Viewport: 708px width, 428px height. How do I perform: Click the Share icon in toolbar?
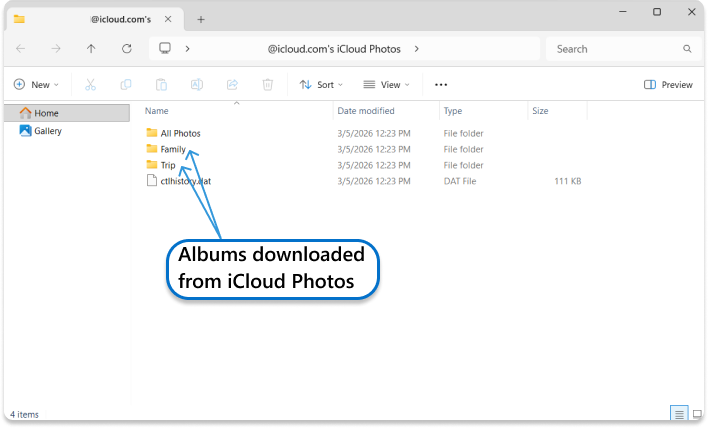(x=232, y=84)
